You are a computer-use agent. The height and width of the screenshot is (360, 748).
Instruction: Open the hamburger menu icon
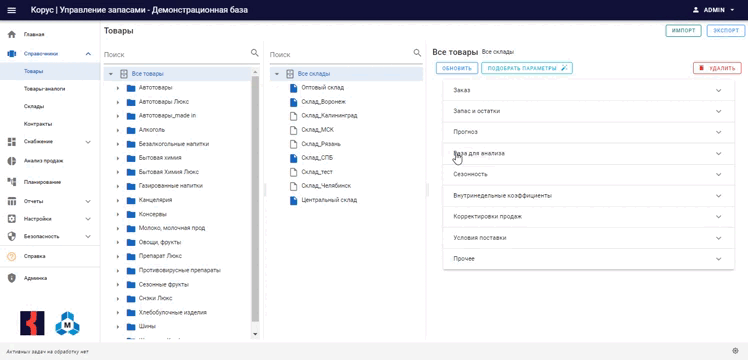(11, 10)
